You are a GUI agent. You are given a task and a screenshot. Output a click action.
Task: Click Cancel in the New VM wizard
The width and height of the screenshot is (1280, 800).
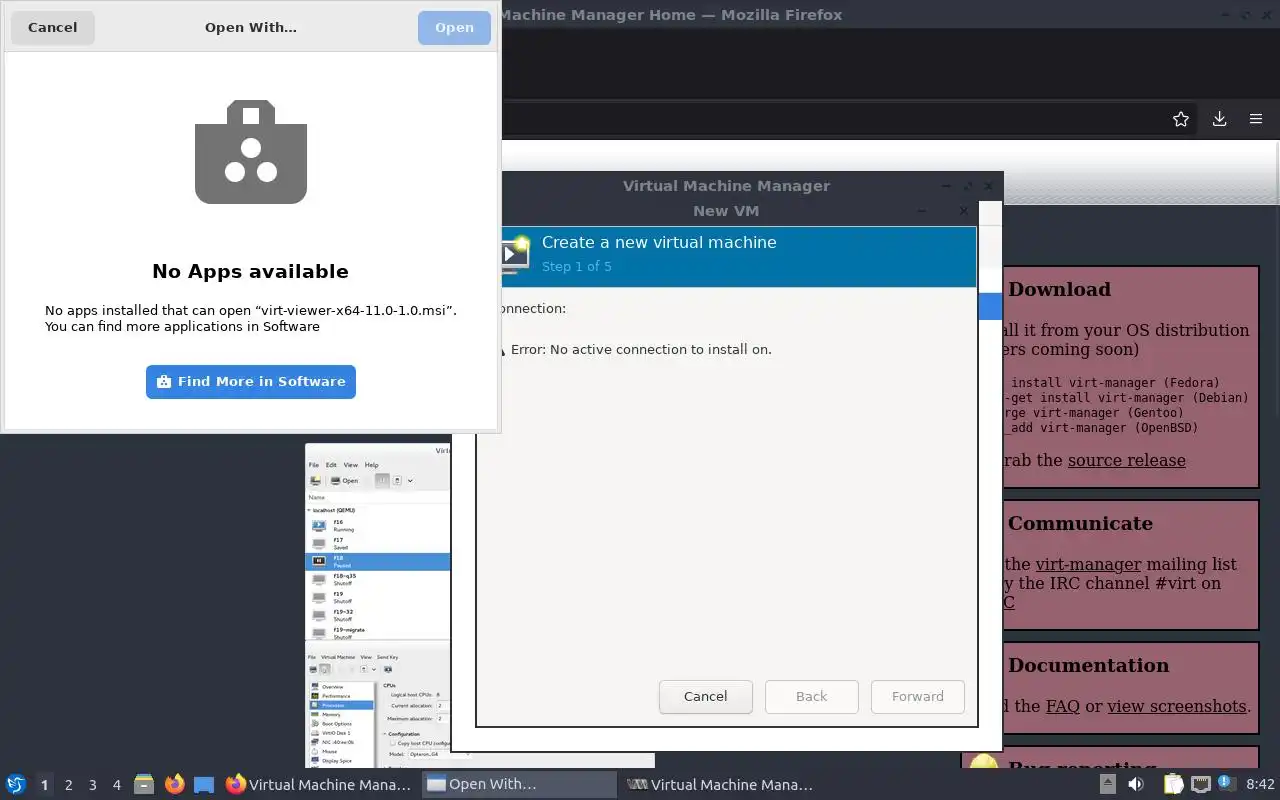[x=705, y=696]
